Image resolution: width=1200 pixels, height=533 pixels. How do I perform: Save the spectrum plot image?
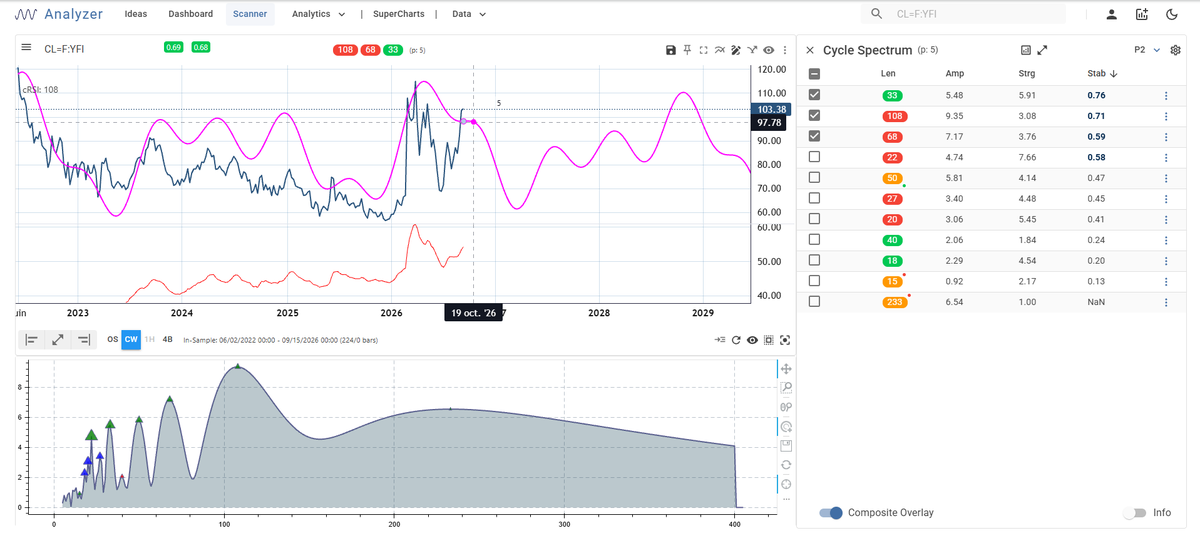click(x=786, y=446)
